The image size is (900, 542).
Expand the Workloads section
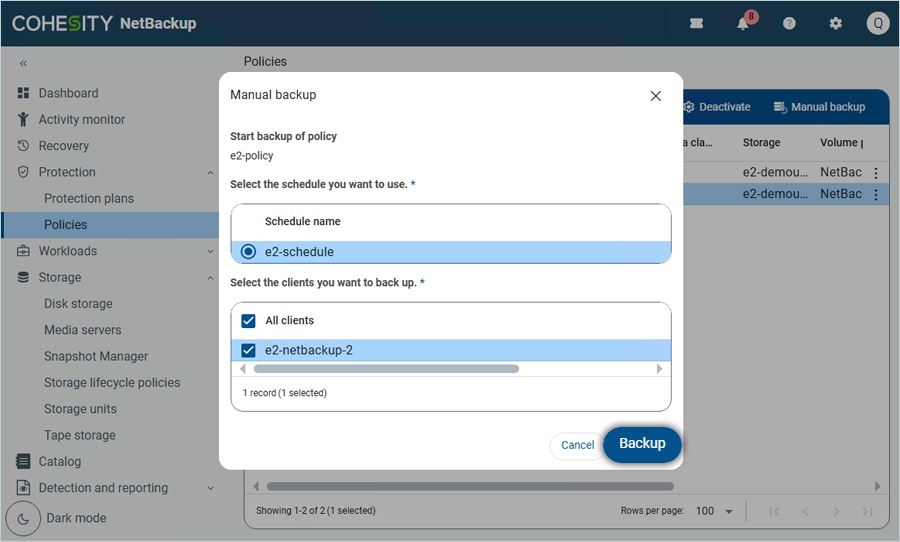click(x=210, y=251)
